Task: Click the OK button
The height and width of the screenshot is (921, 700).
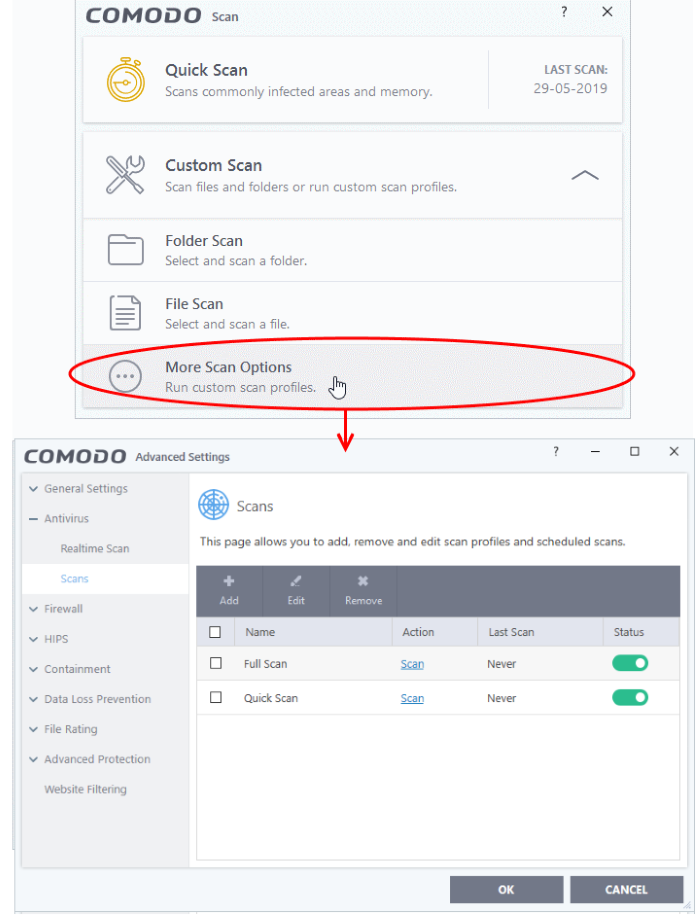Action: point(506,889)
